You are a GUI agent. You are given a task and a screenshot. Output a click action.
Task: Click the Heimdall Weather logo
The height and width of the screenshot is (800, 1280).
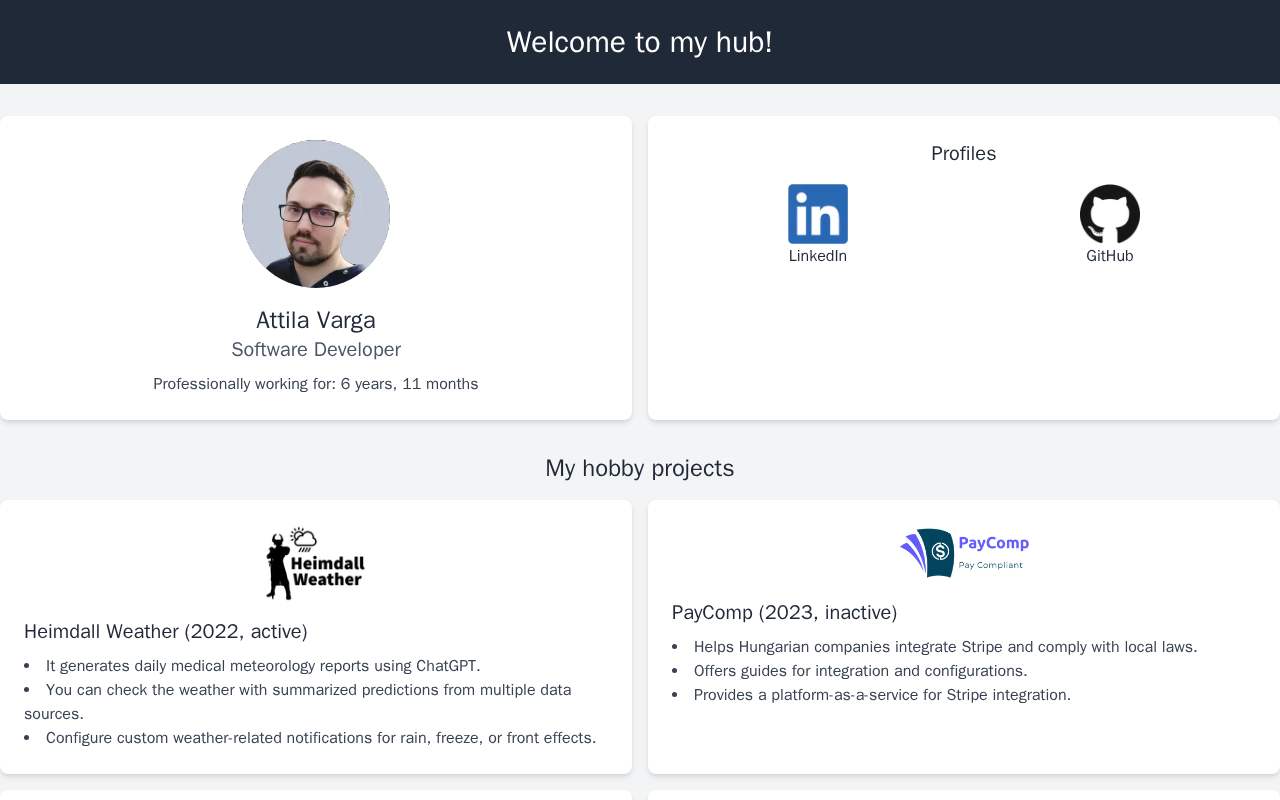pos(316,563)
